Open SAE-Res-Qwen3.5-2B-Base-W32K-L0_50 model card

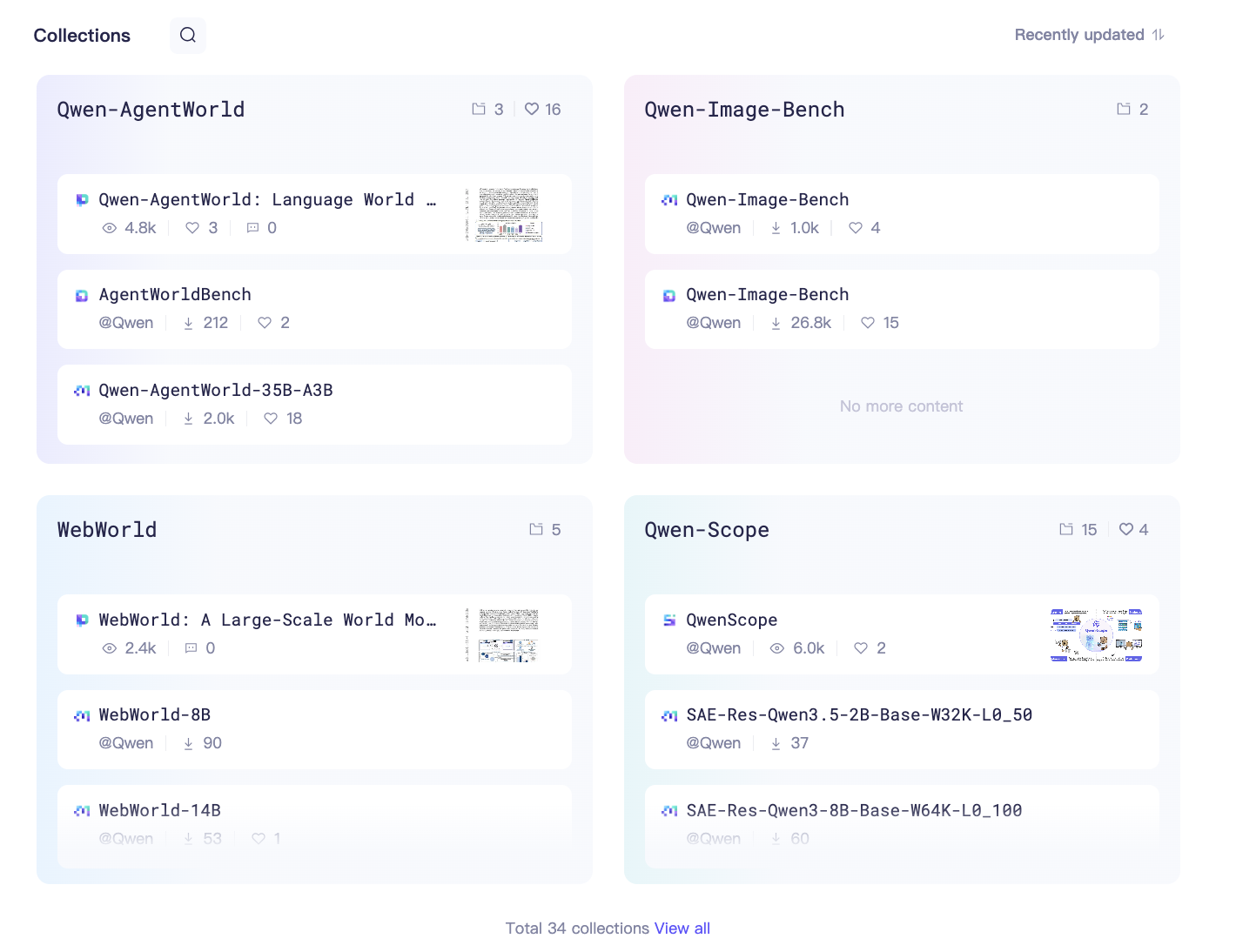902,729
